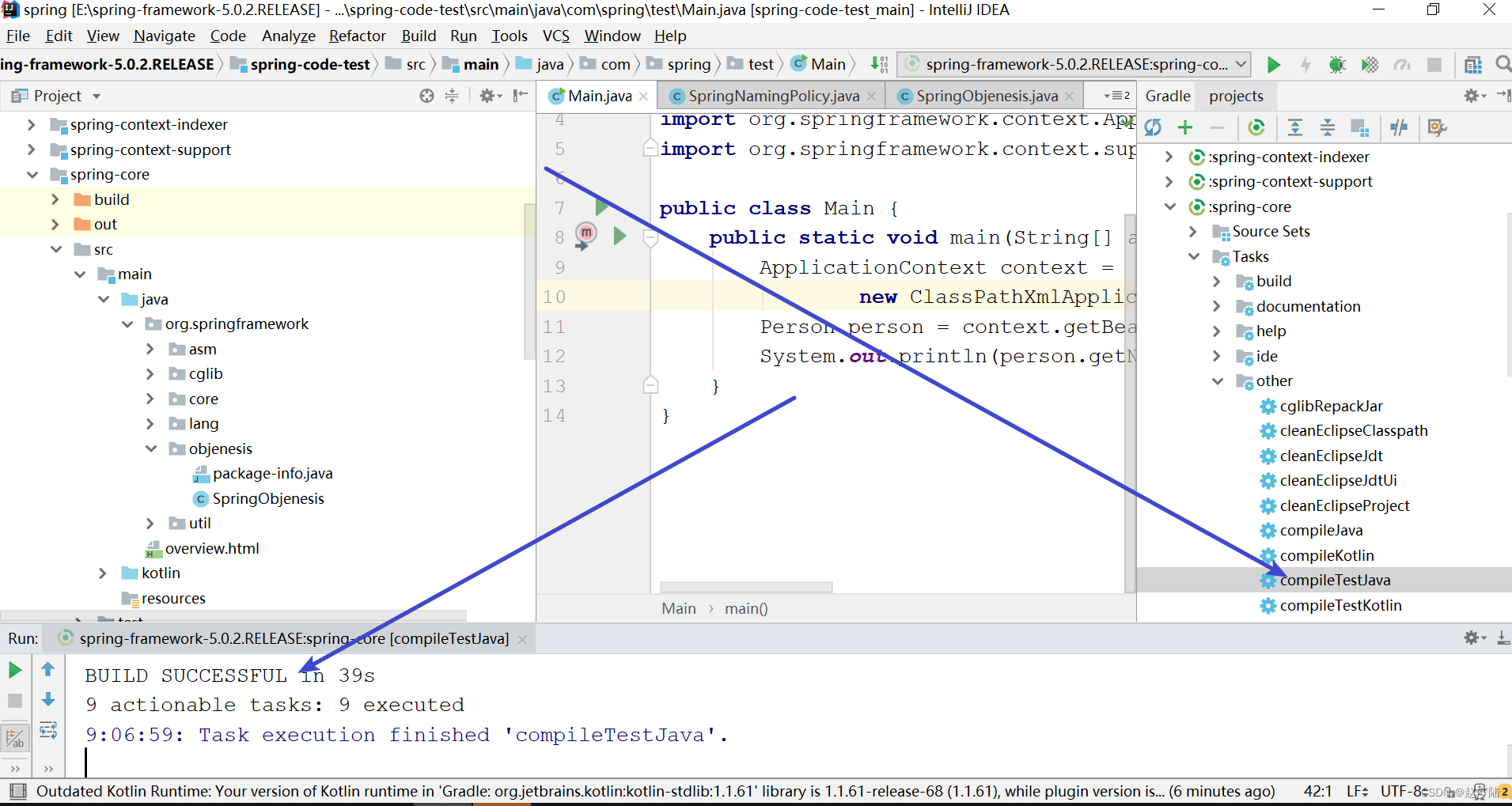The height and width of the screenshot is (806, 1512).
Task: Click LF line separator in status bar
Action: [1357, 791]
